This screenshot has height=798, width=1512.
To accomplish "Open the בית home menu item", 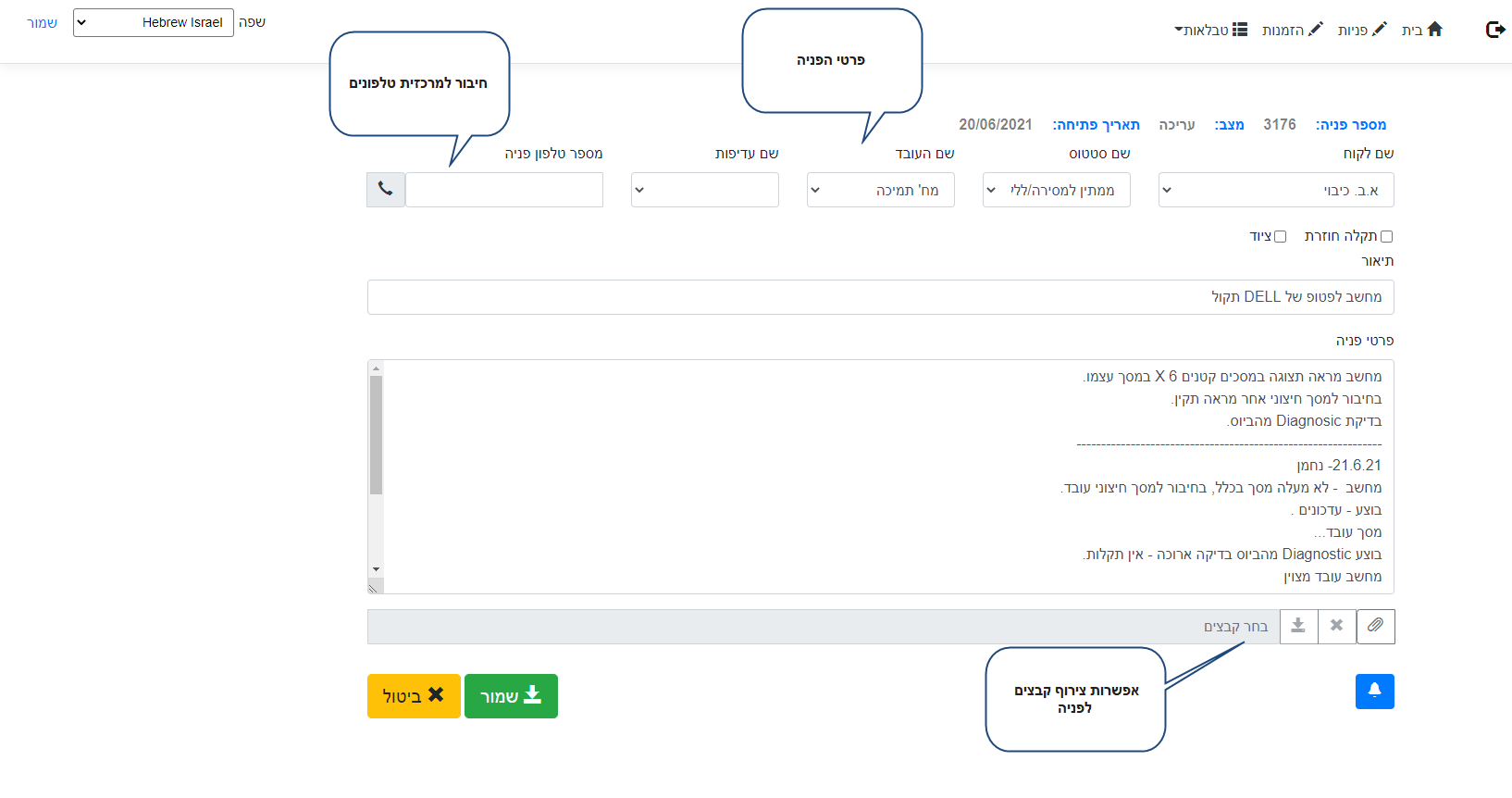I will click(x=1422, y=30).
